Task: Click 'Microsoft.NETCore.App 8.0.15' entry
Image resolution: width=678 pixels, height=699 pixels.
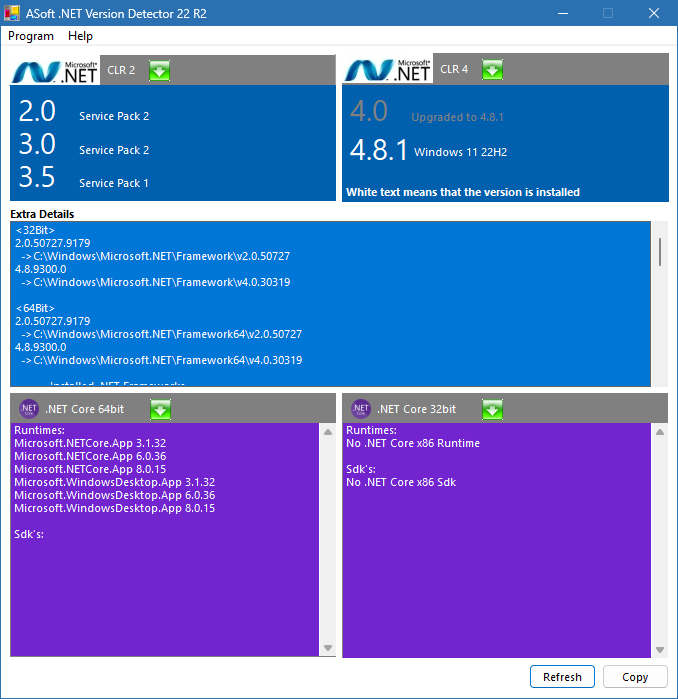Action: [x=90, y=469]
